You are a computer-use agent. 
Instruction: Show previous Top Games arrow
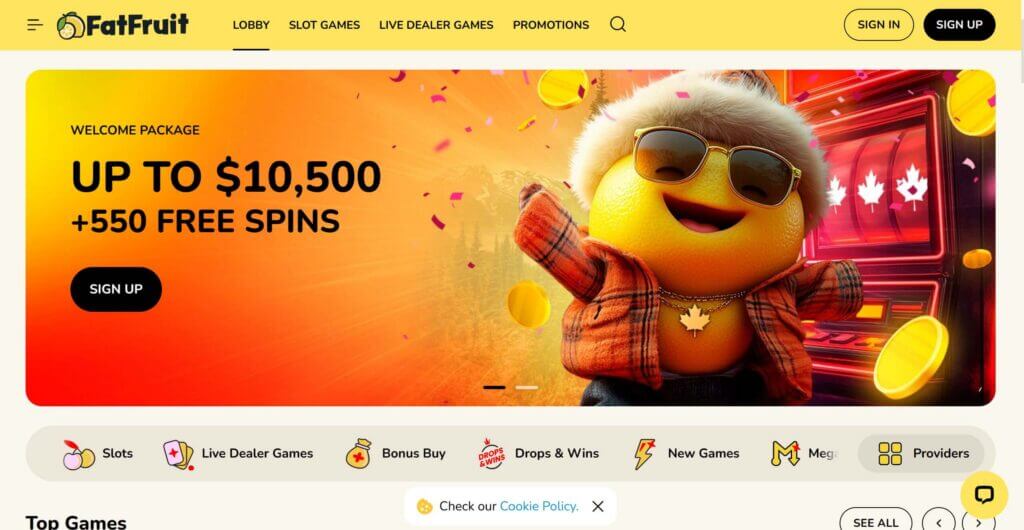[938, 522]
